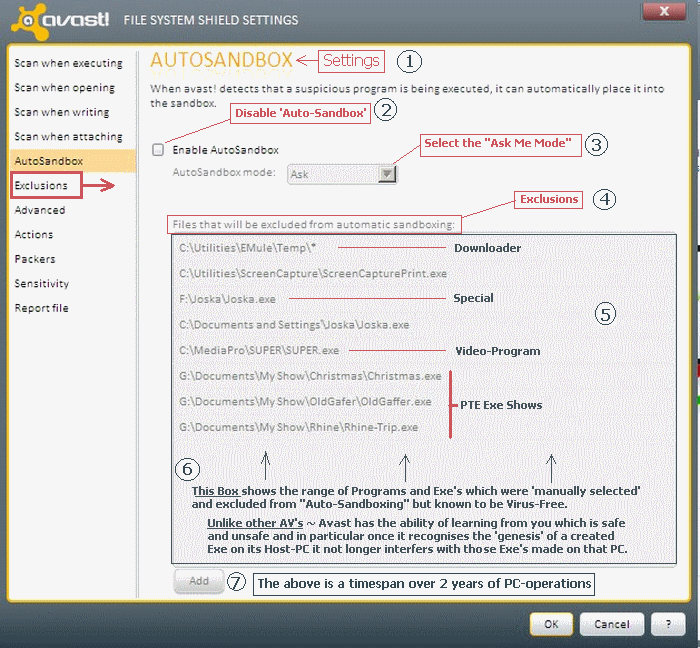Go to the Exclusions sidebar item
The image size is (700, 648).
pos(41,186)
